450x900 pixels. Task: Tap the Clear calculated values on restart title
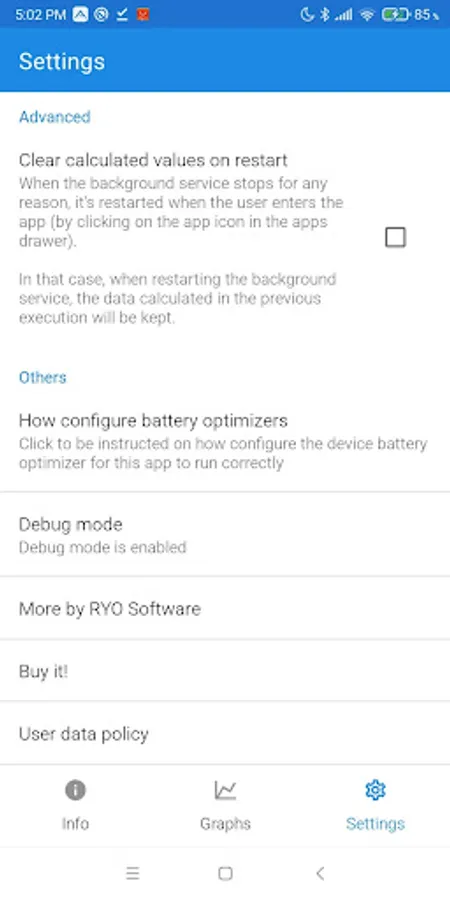pyautogui.click(x=153, y=160)
